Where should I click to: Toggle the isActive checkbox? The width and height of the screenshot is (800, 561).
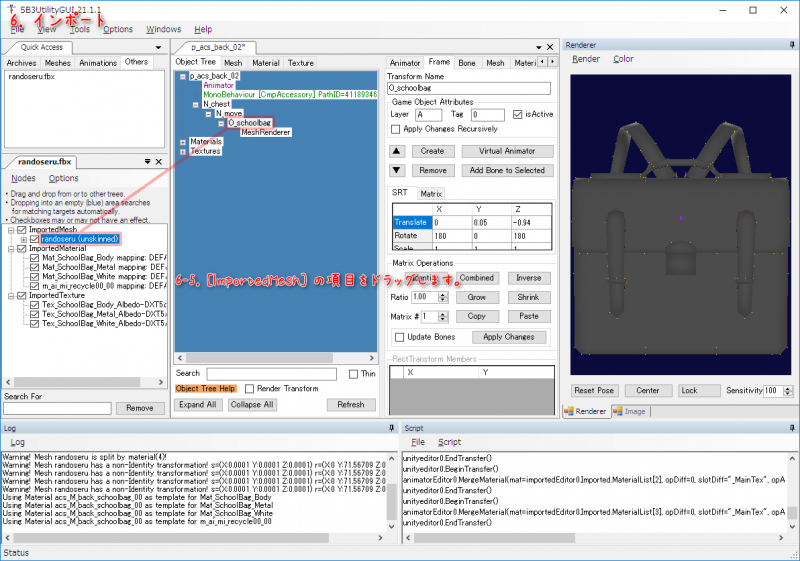[517, 115]
